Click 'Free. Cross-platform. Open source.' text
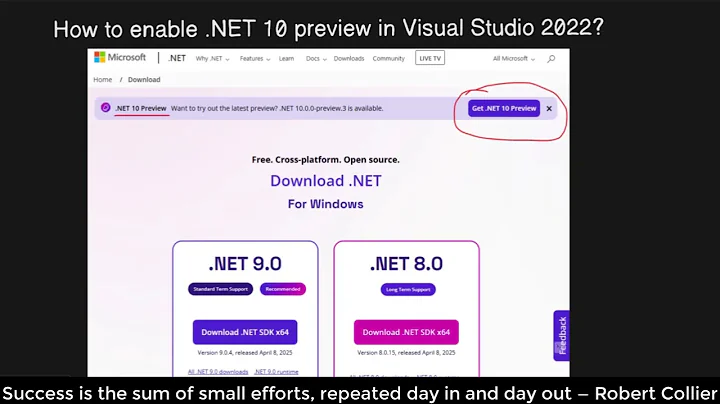Viewport: 720px width, 404px height. click(x=326, y=160)
